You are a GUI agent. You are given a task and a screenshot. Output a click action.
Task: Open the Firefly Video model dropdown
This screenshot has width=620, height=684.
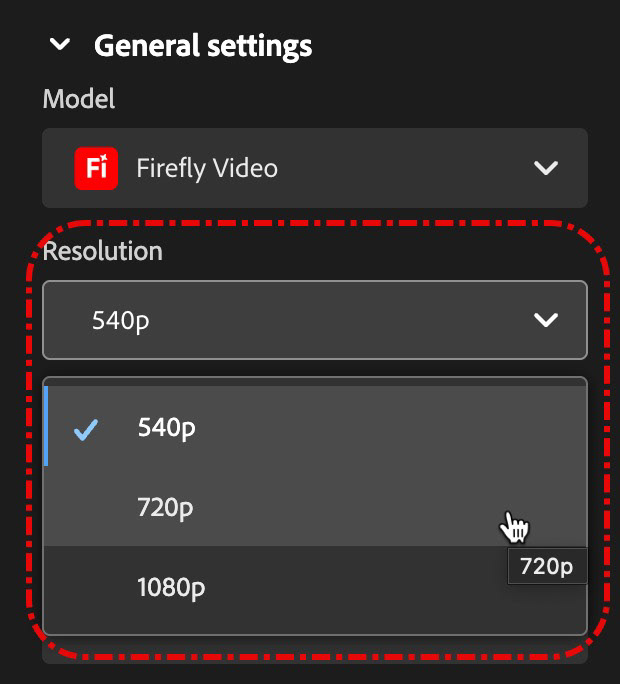pyautogui.click(x=315, y=168)
